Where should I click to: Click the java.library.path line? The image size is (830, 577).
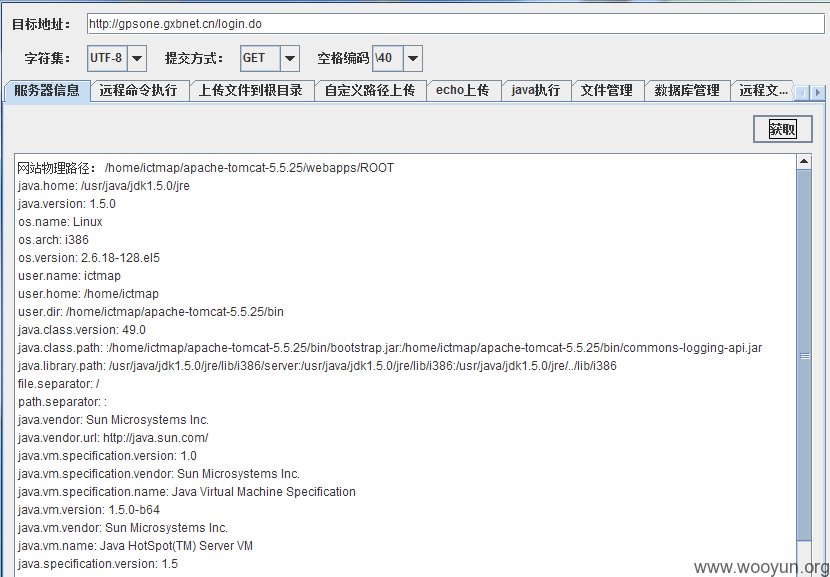click(x=317, y=366)
